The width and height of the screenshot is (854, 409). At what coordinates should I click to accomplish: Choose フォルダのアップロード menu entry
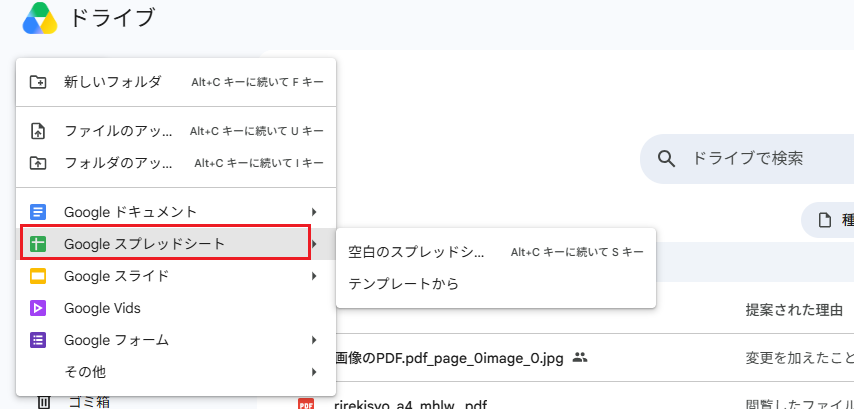[x=176, y=163]
